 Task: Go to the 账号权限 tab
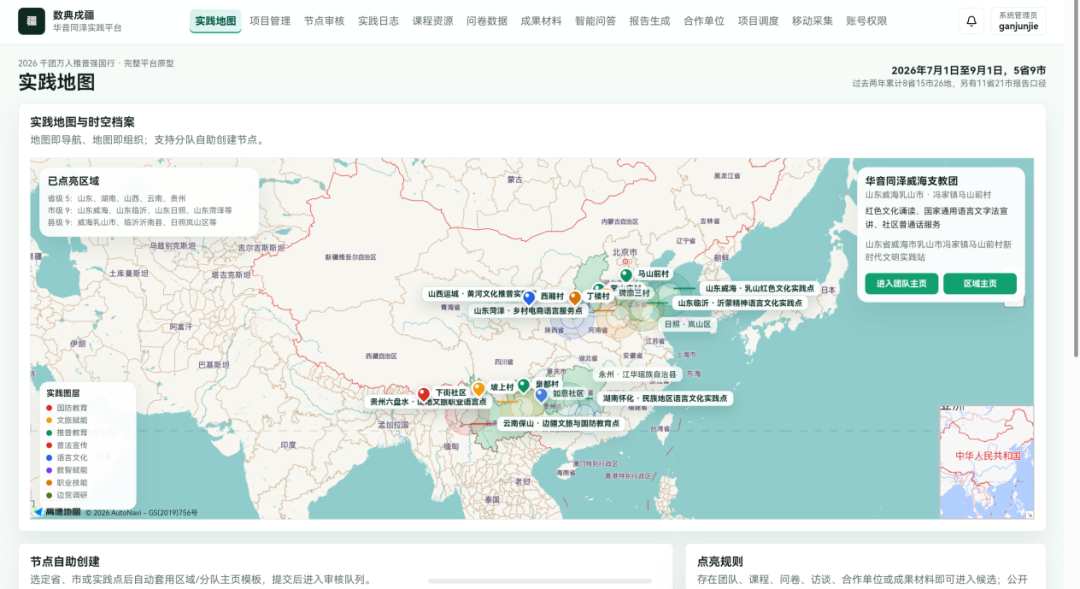(x=866, y=21)
